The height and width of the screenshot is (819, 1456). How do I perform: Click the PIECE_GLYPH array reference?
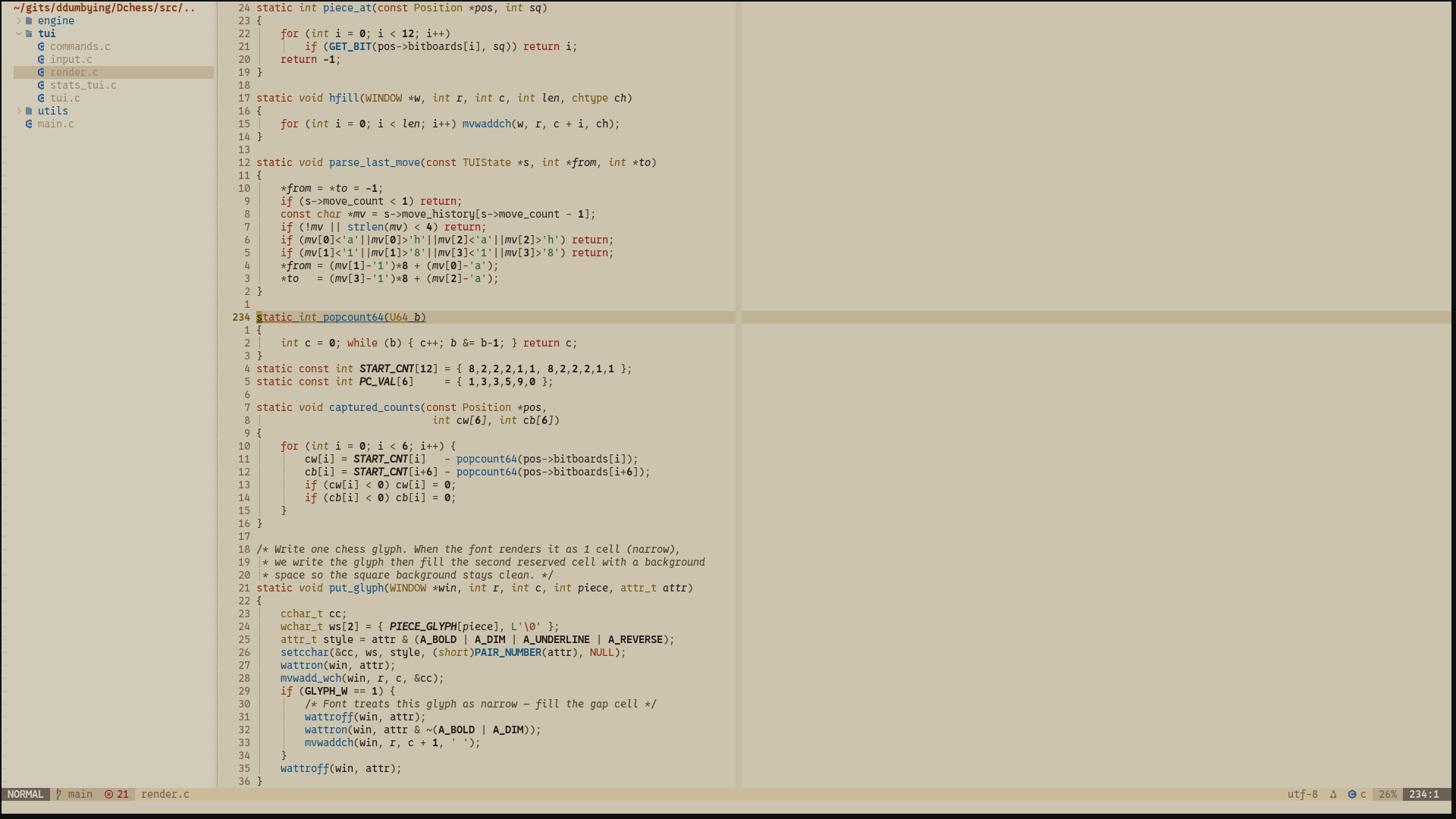pos(423,626)
